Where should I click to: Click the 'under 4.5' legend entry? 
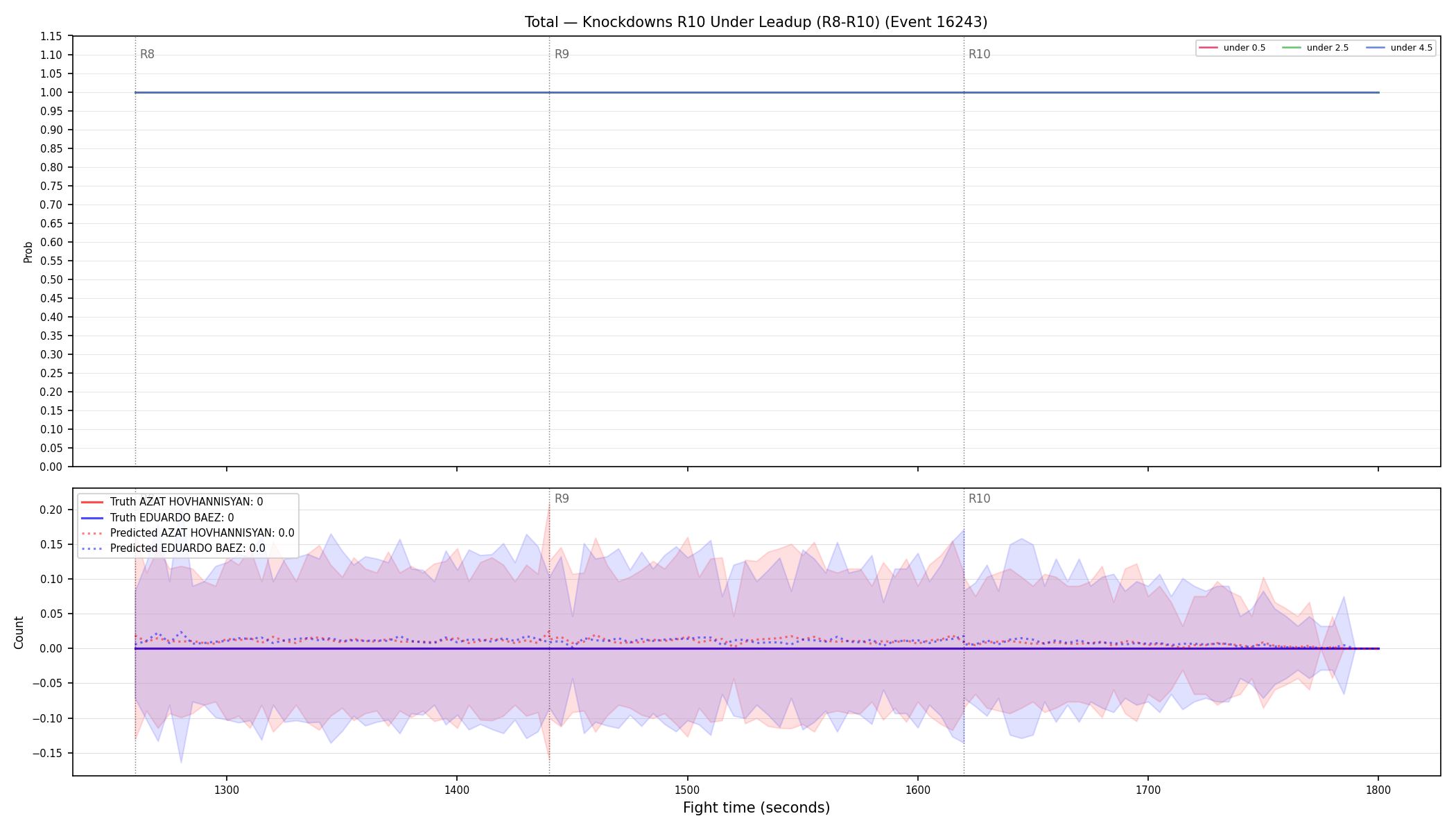pos(1399,48)
